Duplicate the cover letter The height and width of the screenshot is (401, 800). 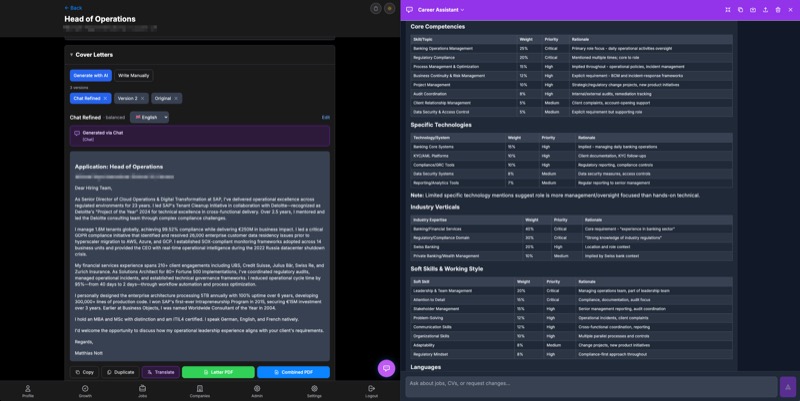click(x=121, y=372)
